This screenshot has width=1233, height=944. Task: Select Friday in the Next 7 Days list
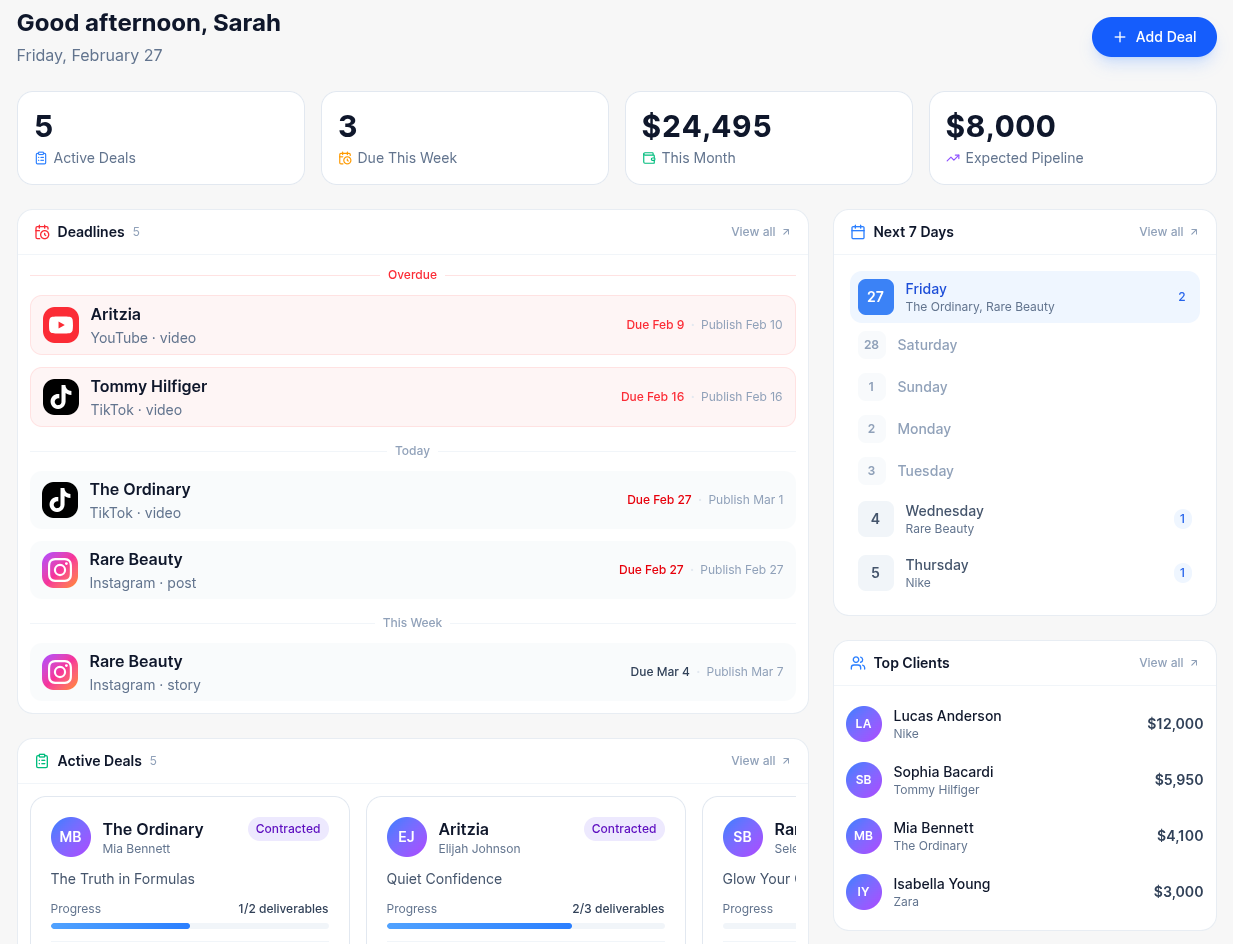[1024, 297]
